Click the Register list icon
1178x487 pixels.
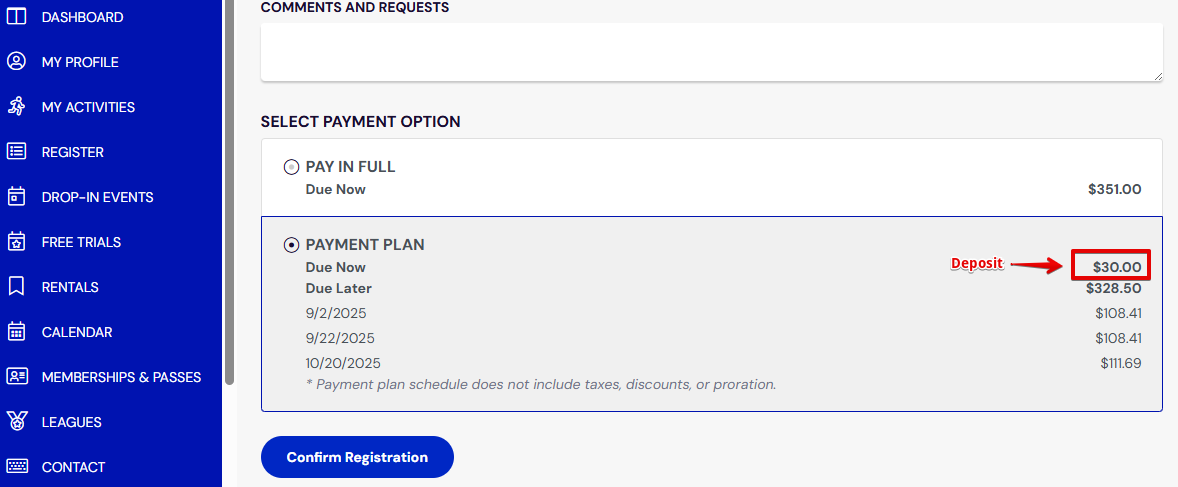17,152
